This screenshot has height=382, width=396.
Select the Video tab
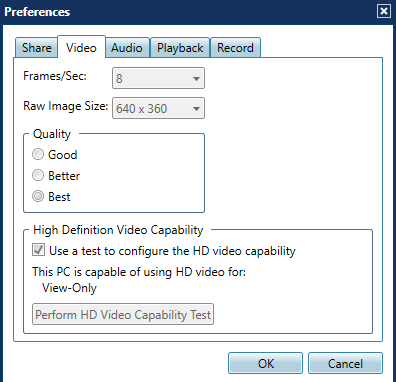pyautogui.click(x=81, y=47)
